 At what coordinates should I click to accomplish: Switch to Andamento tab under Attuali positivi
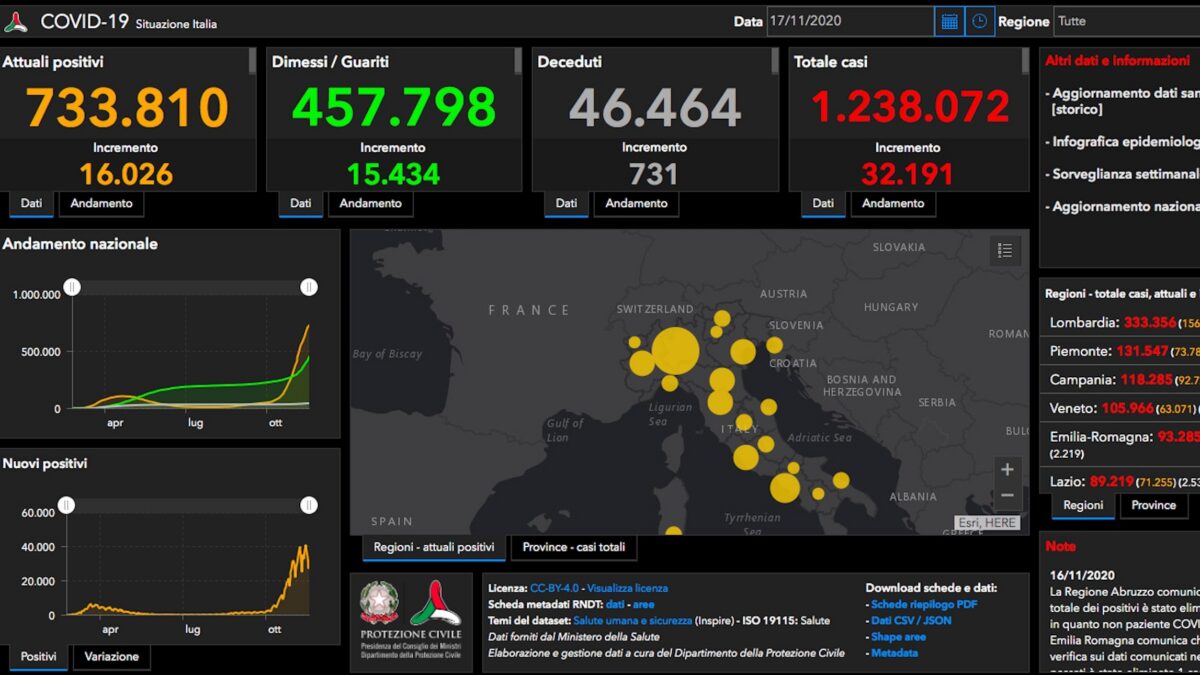(101, 203)
